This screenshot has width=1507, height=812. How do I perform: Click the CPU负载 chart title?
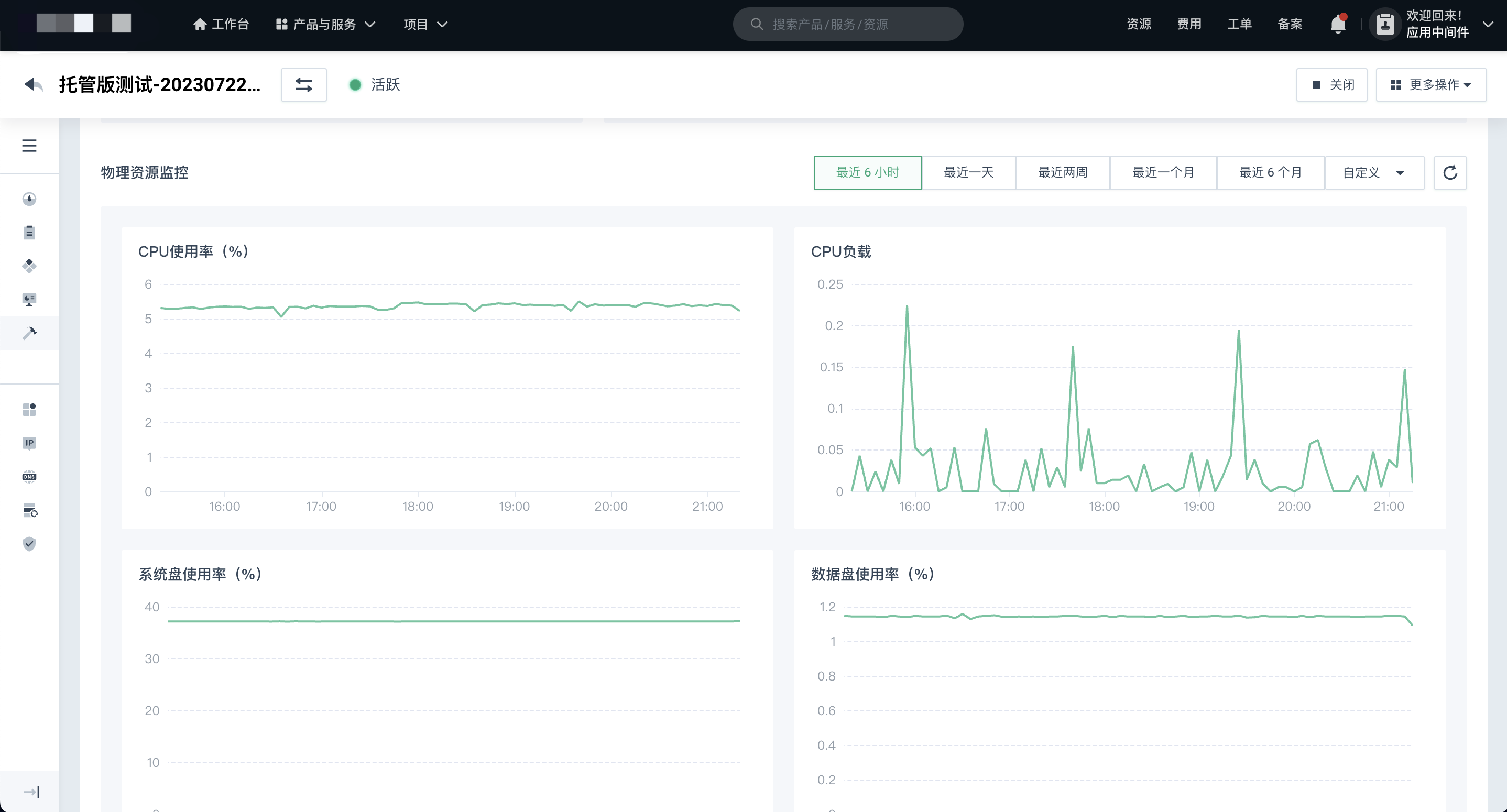pyautogui.click(x=840, y=251)
